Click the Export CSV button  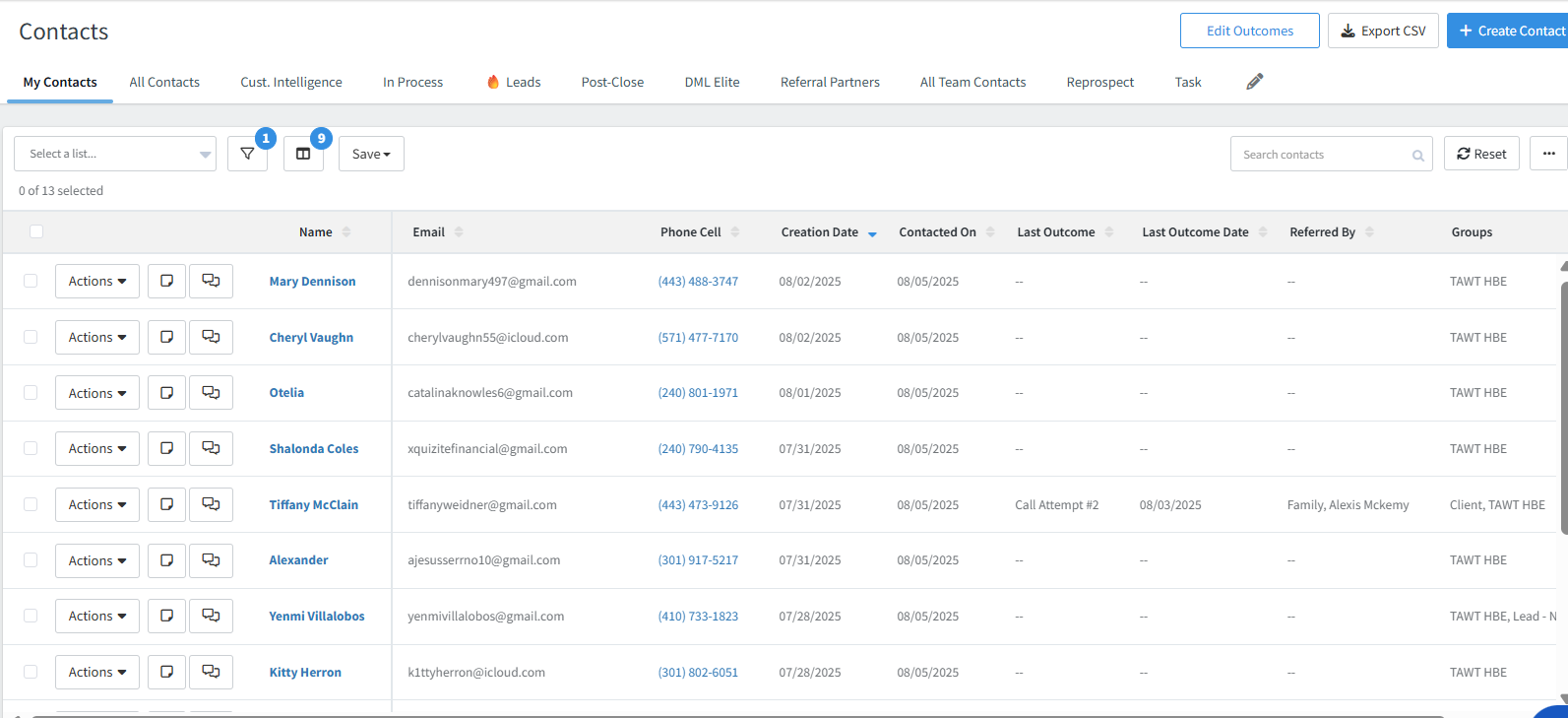click(1383, 31)
